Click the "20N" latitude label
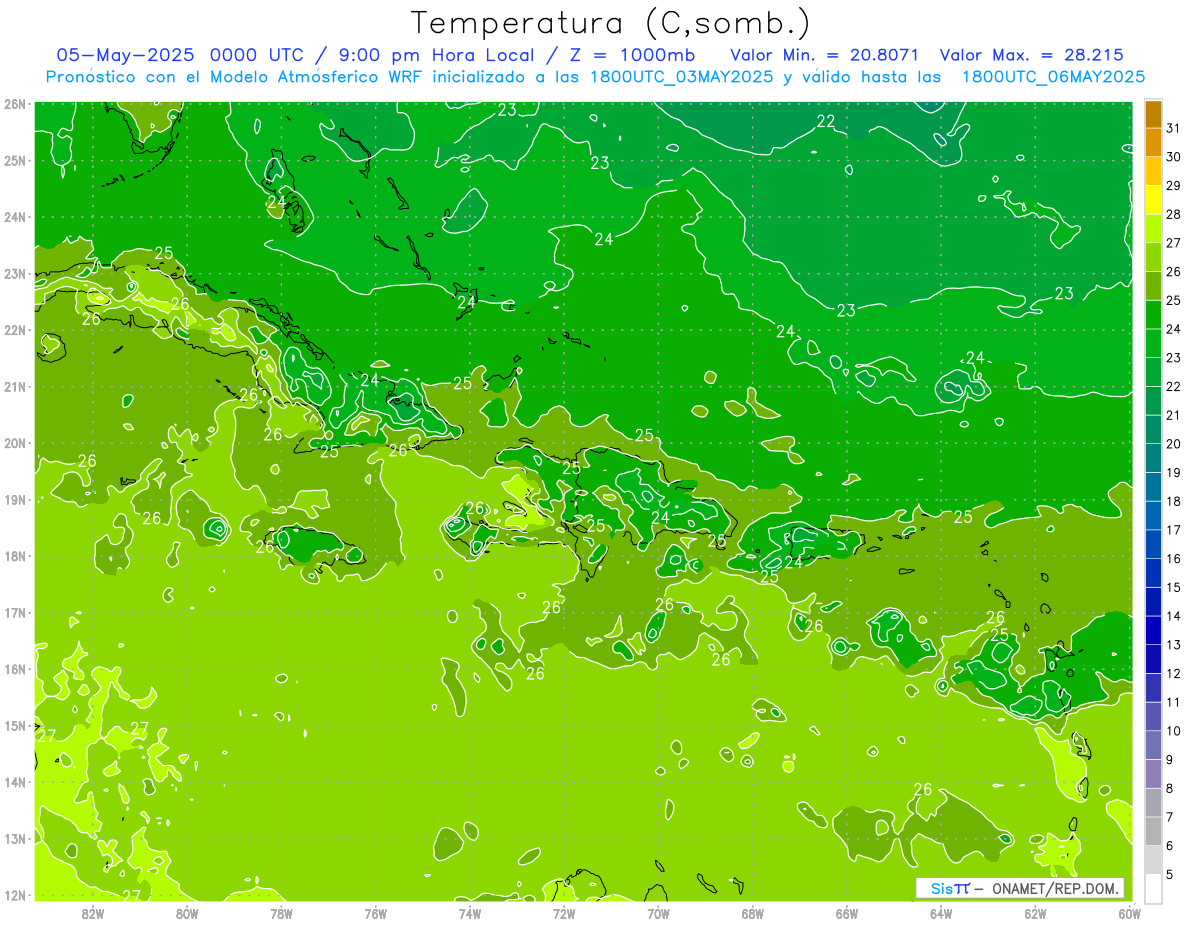The height and width of the screenshot is (927, 1200). coord(15,443)
